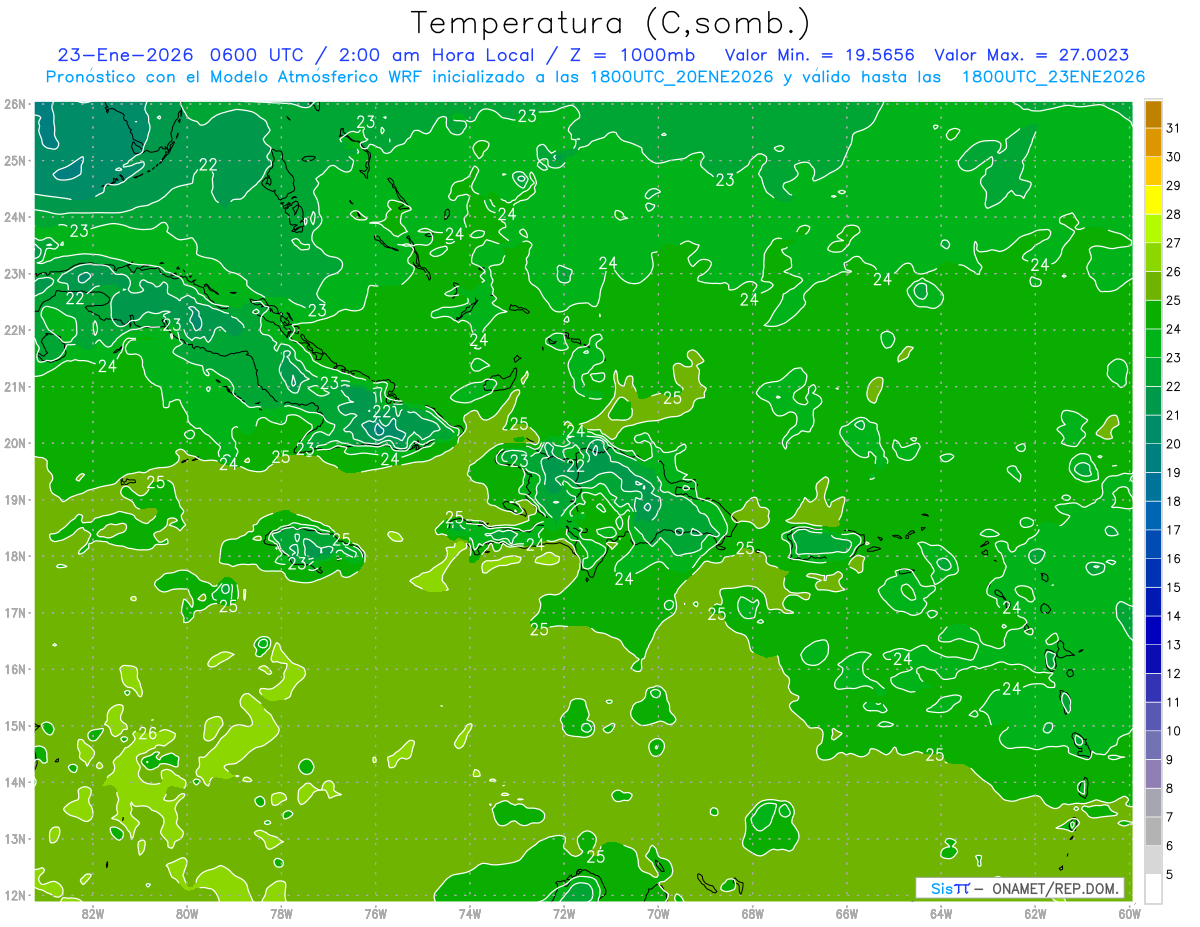Viewport: 1200px width, 927px height.
Task: Click the color bar label "5"
Action: tap(1169, 874)
